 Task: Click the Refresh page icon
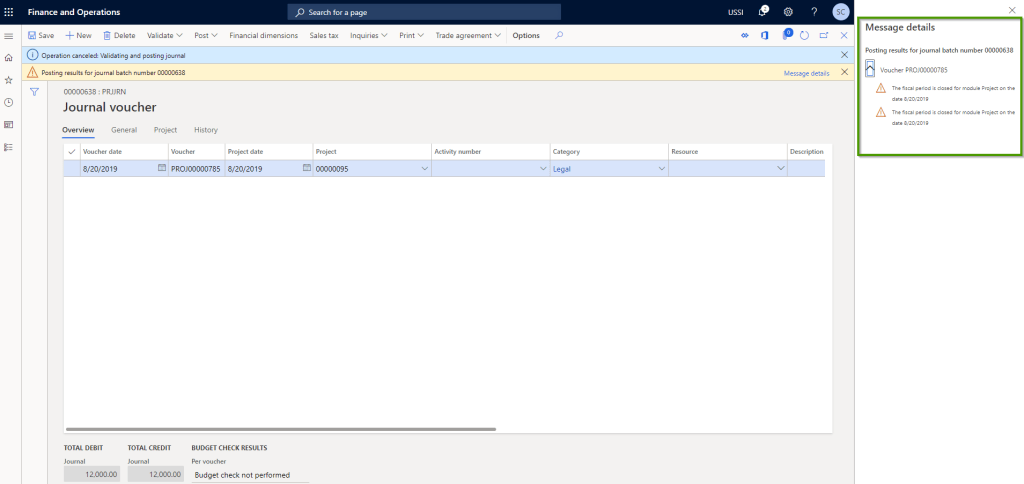804,35
